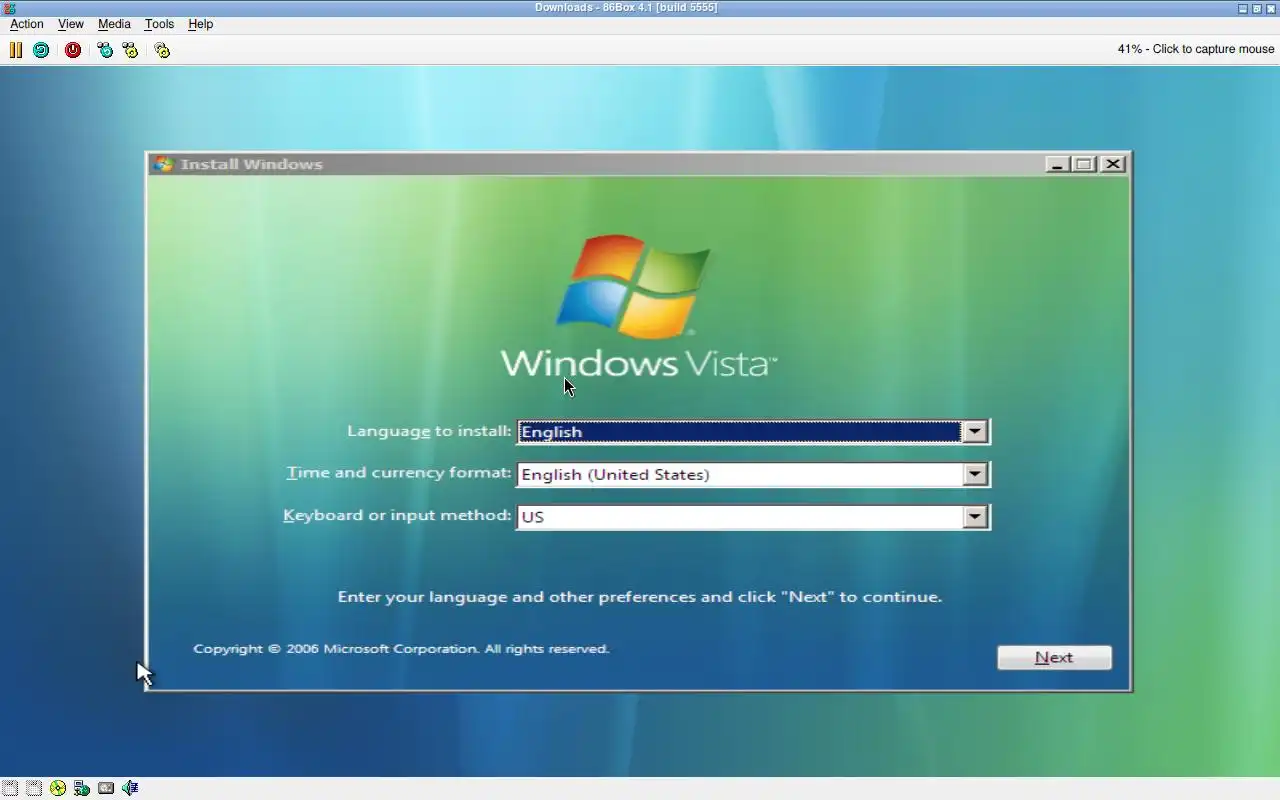Click the Install Windows title text
This screenshot has height=800, width=1280.
click(251, 164)
